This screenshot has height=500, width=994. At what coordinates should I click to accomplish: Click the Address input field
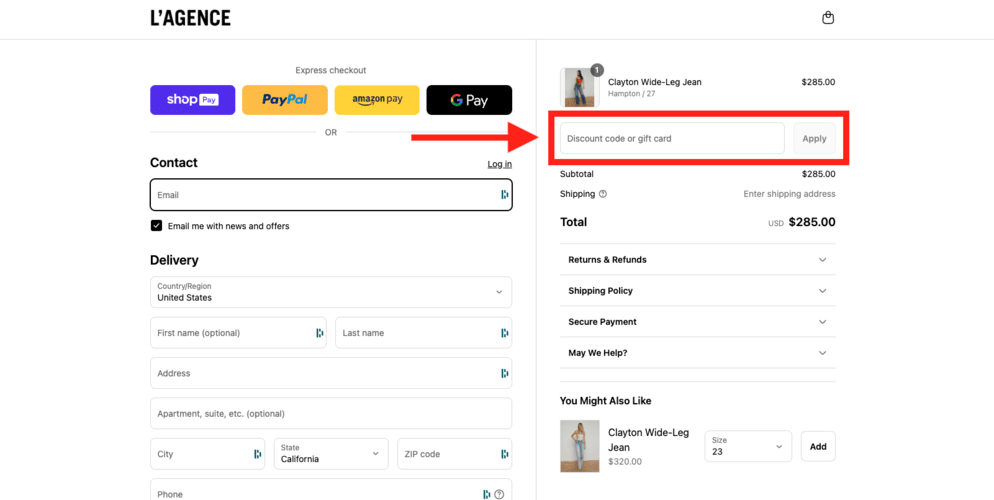point(331,373)
